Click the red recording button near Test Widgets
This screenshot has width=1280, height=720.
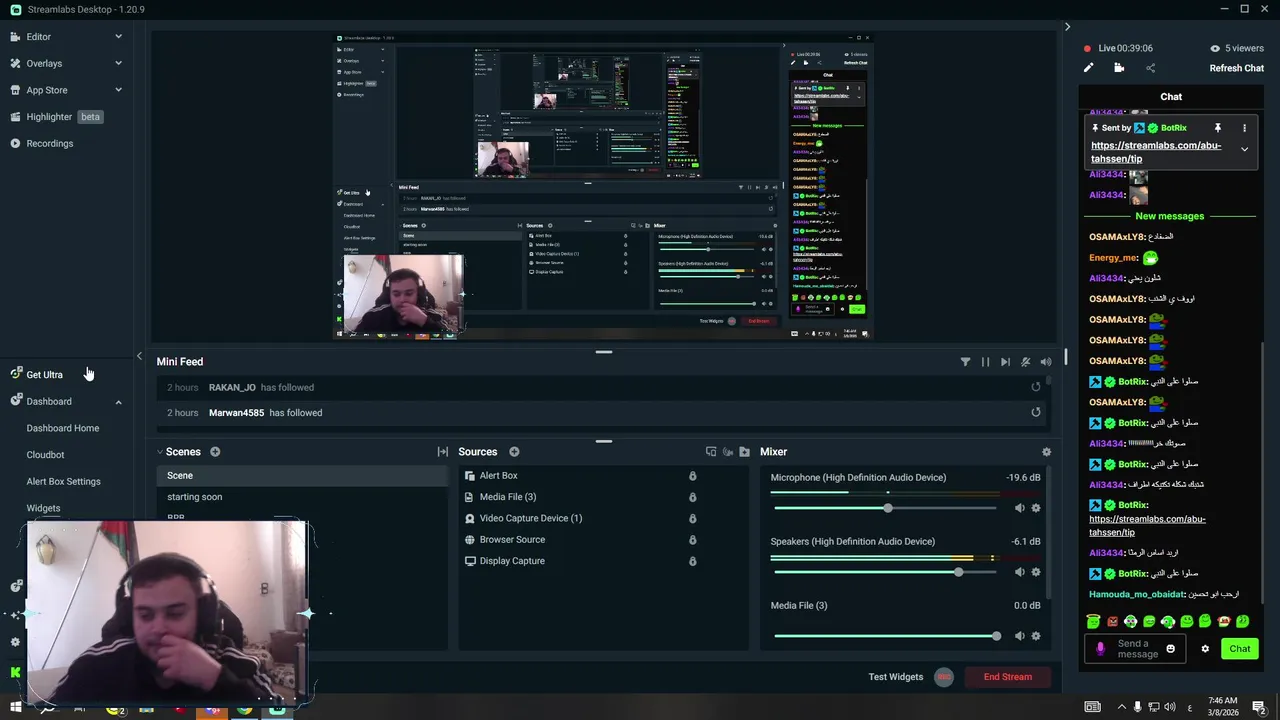pyautogui.click(x=944, y=677)
